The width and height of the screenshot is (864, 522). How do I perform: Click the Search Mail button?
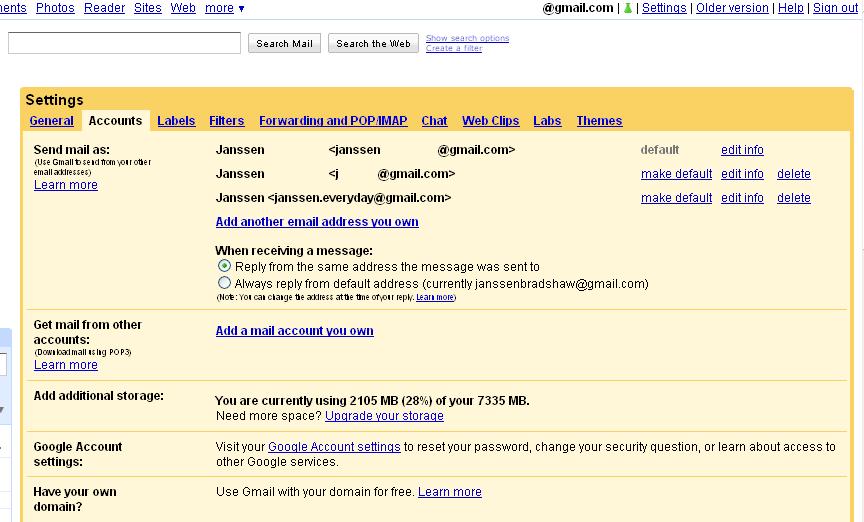click(x=284, y=44)
